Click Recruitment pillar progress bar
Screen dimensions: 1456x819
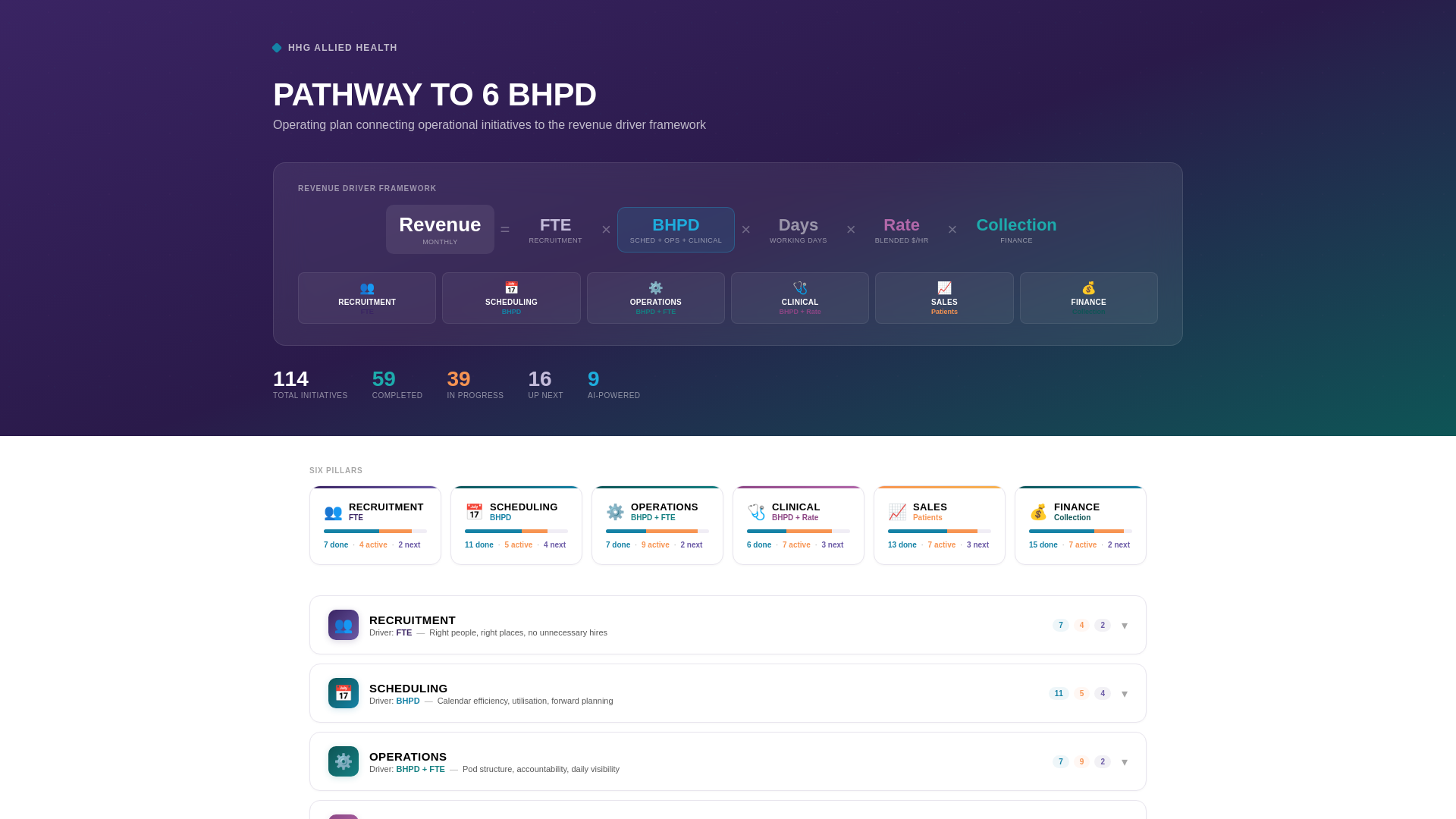(375, 532)
